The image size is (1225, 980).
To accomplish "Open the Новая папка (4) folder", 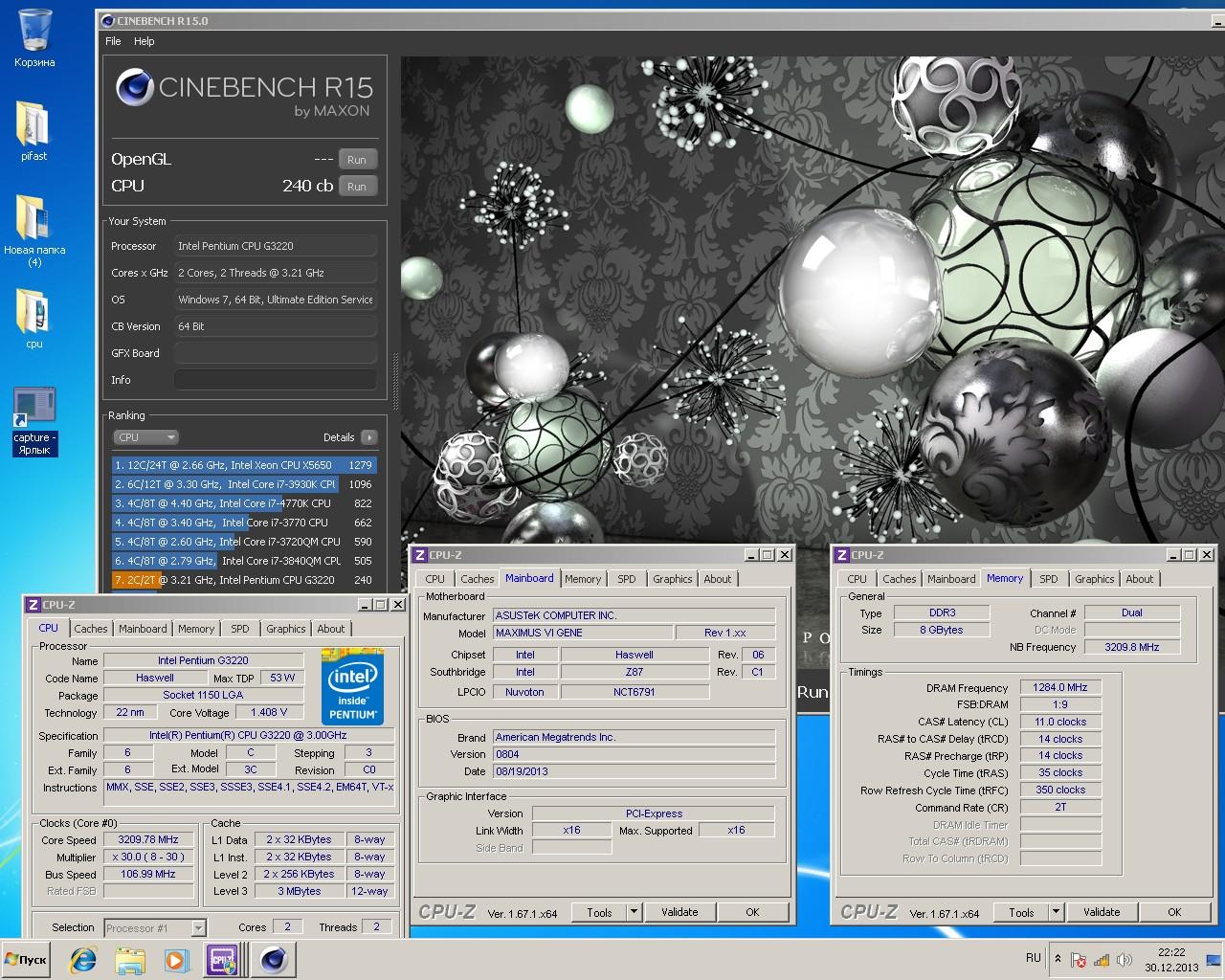I will (34, 230).
